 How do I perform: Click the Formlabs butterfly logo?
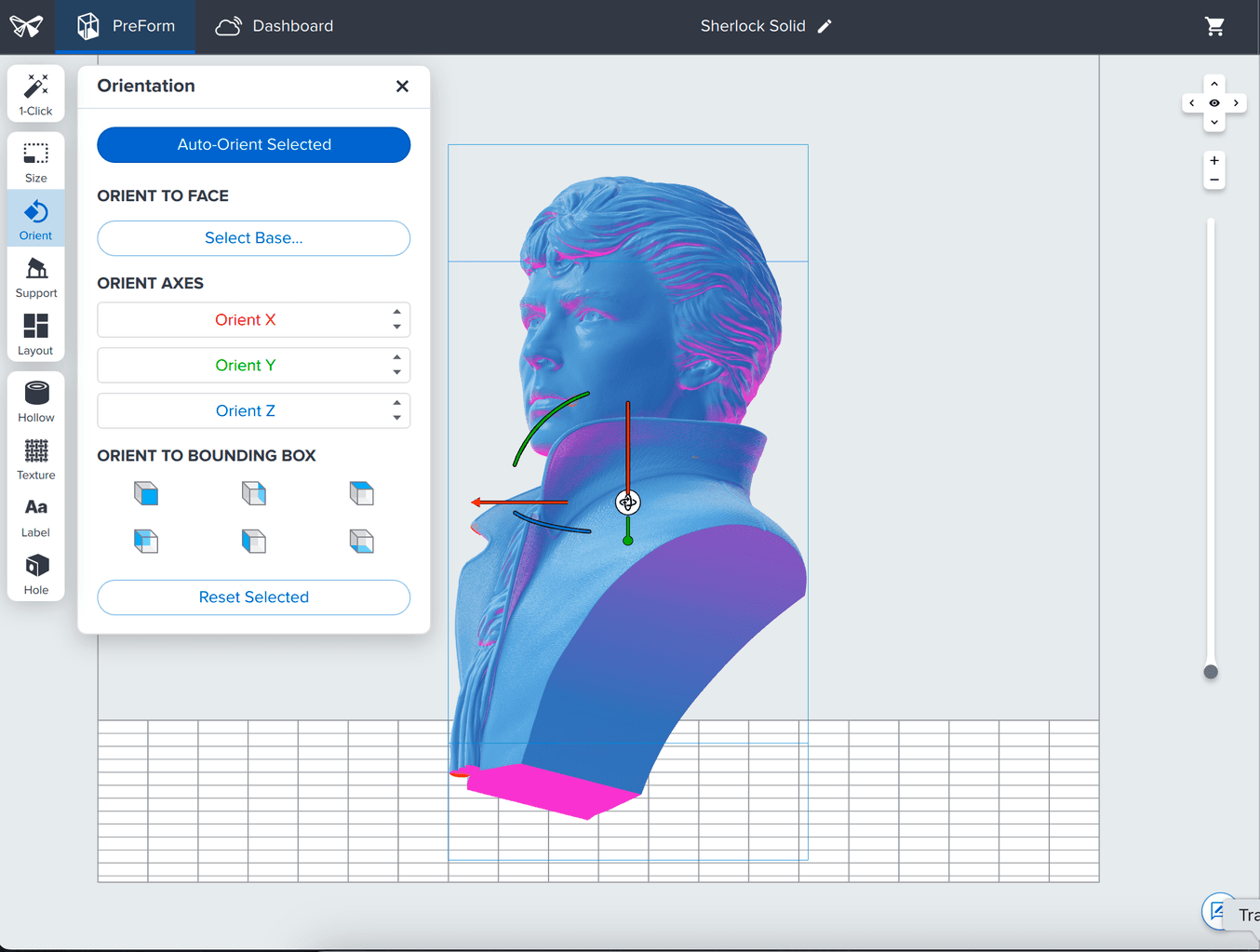pos(26,26)
